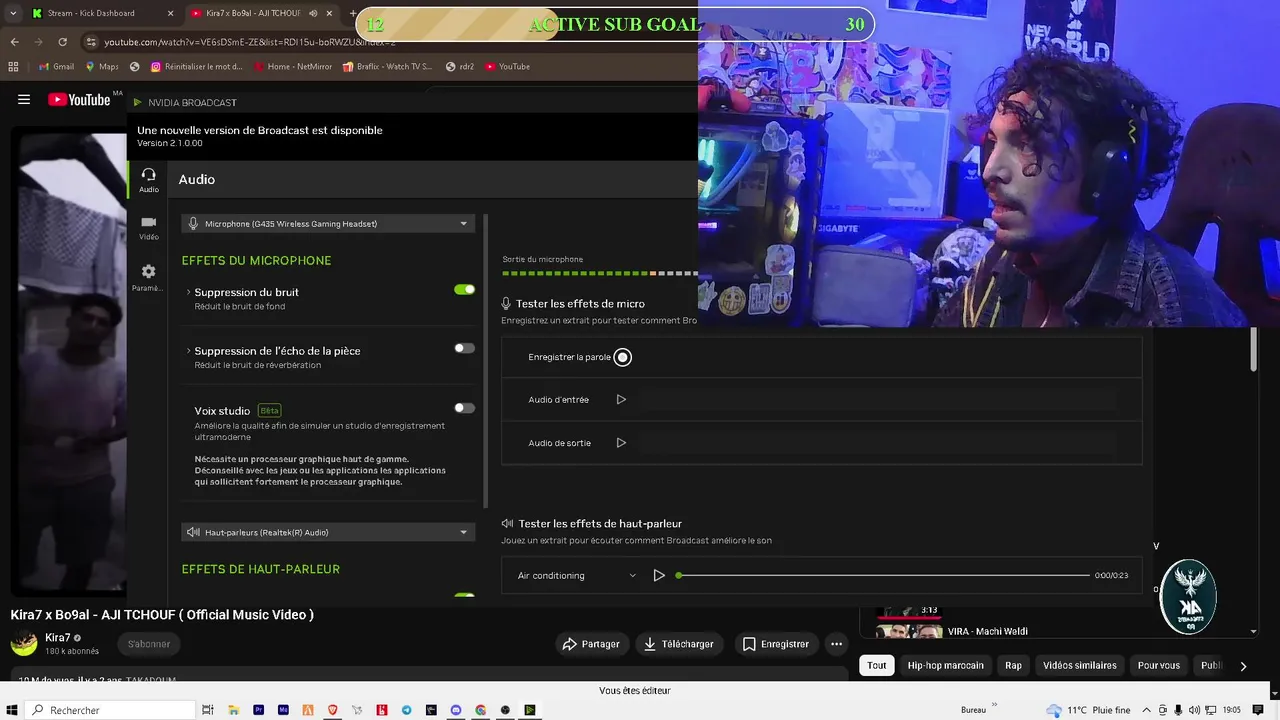This screenshot has height=720, width=1280.
Task: Click the Enregistrer video button
Action: point(776,644)
